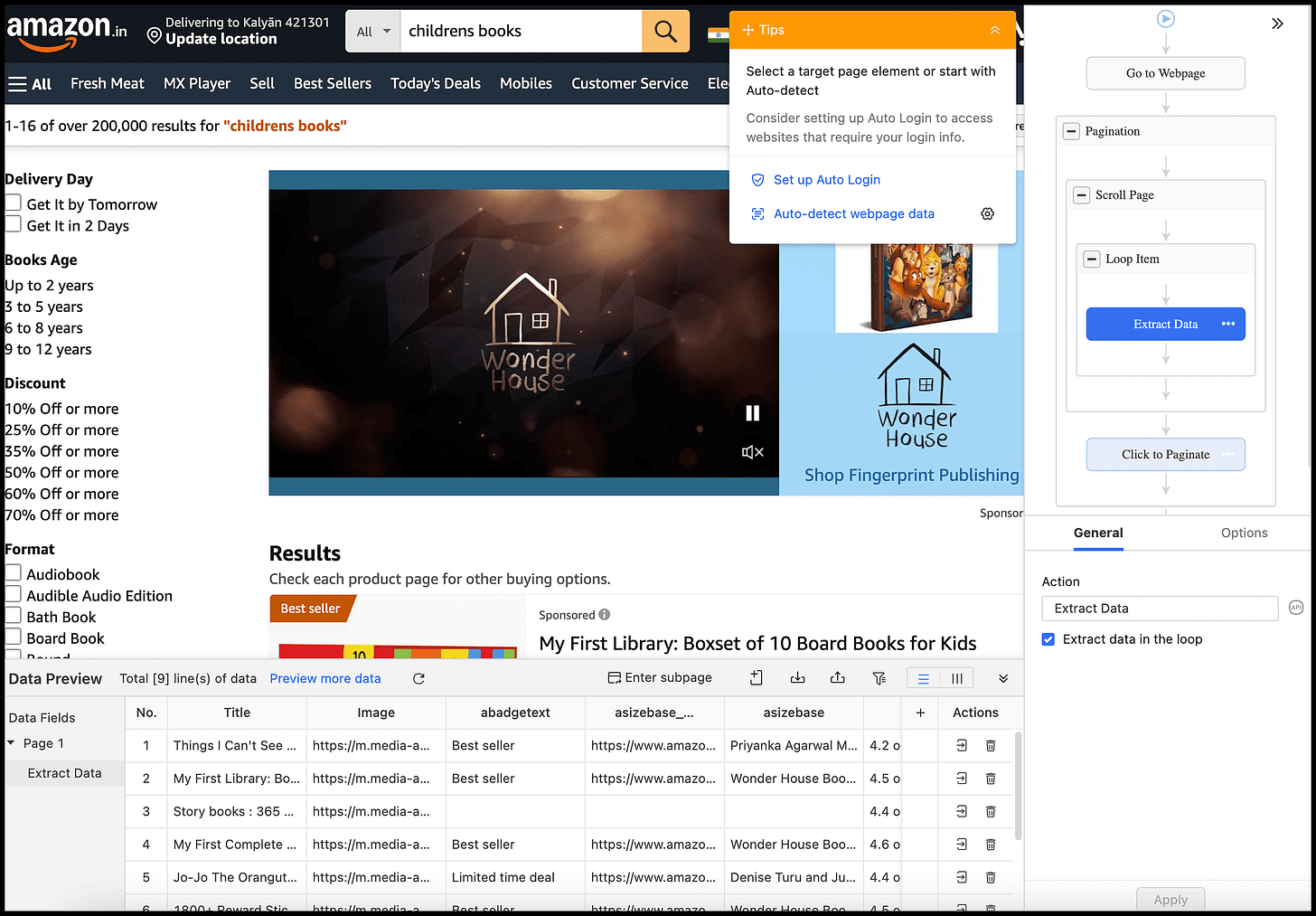Select Extract Data in Data Fields tree
This screenshot has height=916, width=1316.
click(x=64, y=773)
